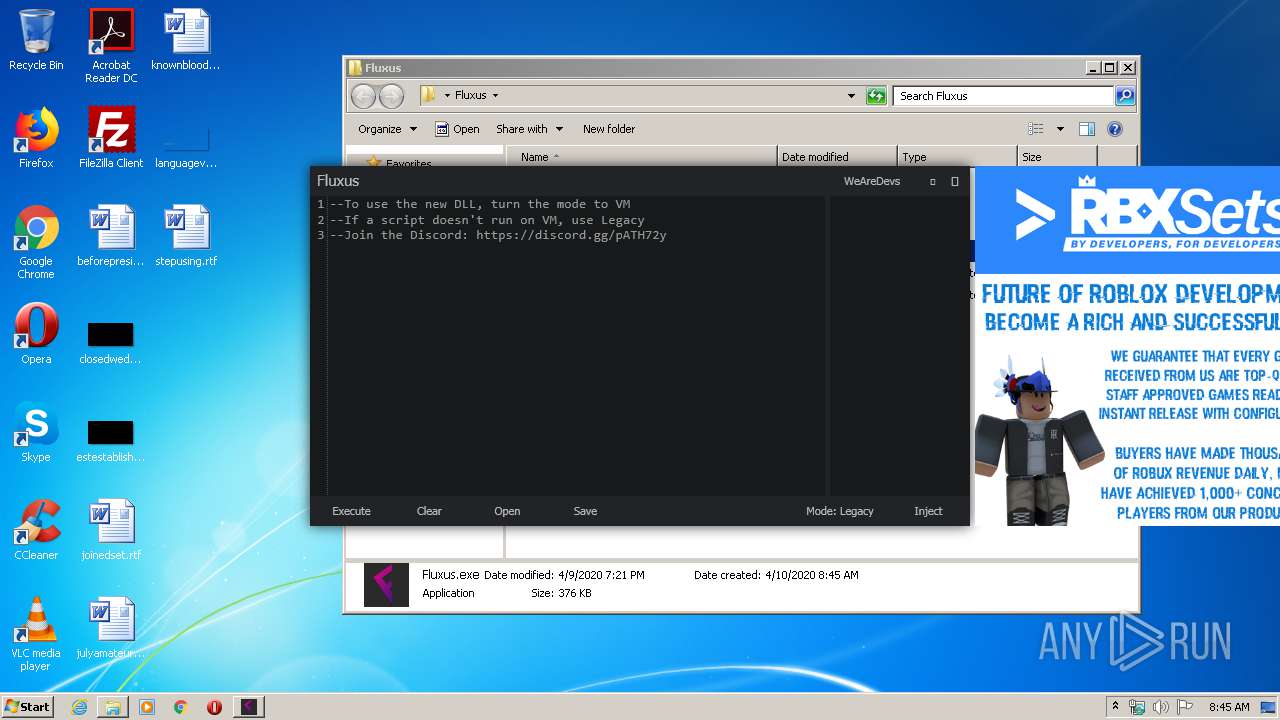Switch to the Fluxus taskbar button
Viewport: 1280px width, 720px height.
click(248, 707)
